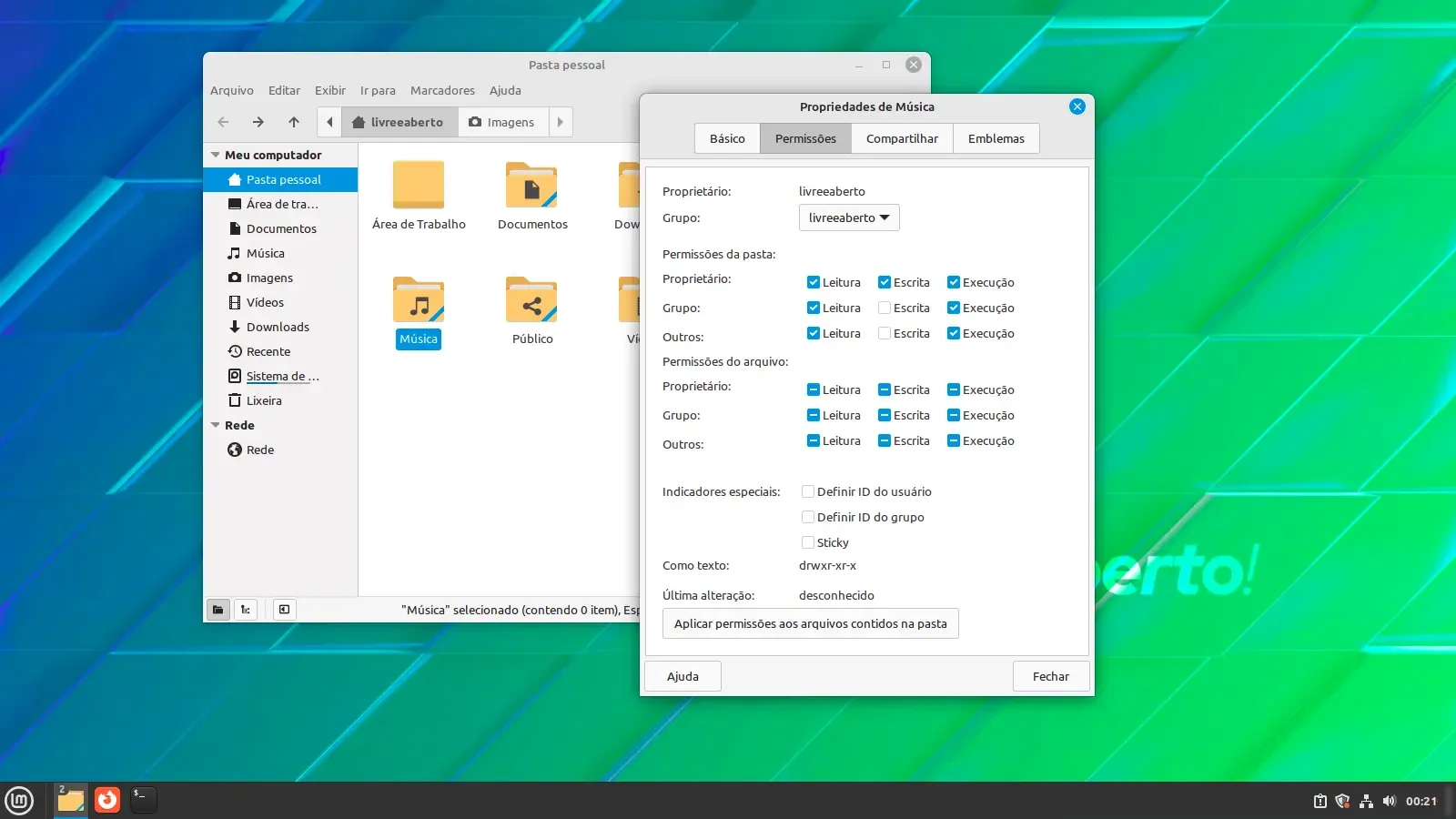1456x819 pixels.
Task: Select the Público folder icon
Action: [531, 299]
